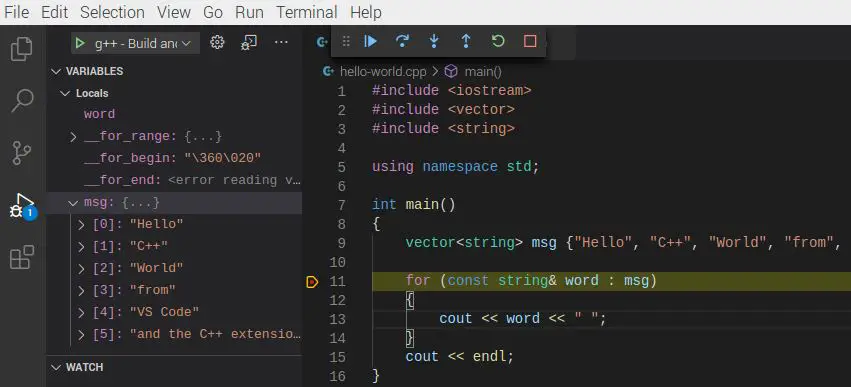Image resolution: width=851 pixels, height=387 pixels.
Task: Step into the function
Action: 434,41
